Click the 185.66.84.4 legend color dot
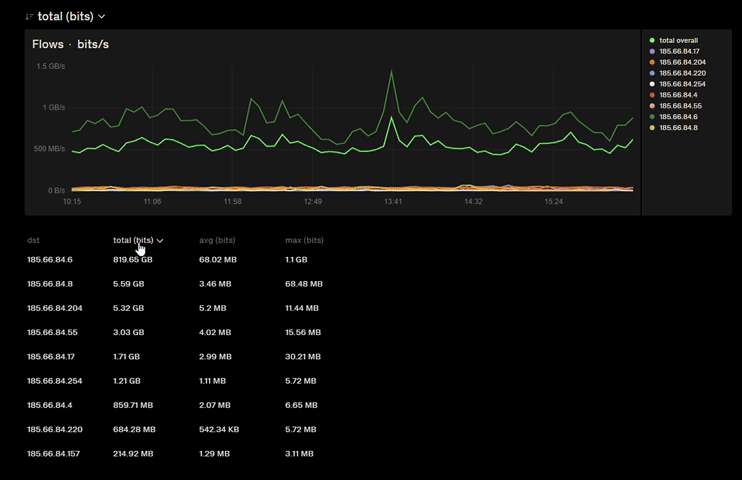The image size is (742, 480). (653, 96)
